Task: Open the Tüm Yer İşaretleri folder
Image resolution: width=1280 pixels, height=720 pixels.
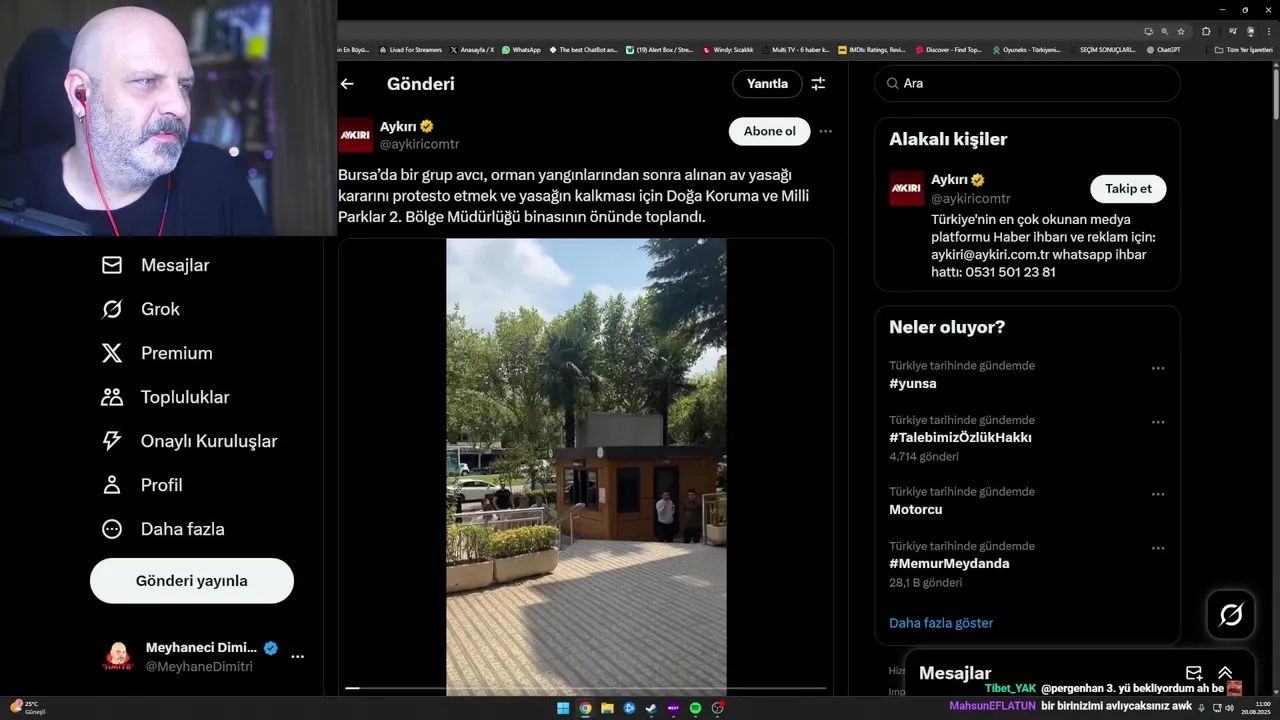Action: tap(1244, 49)
